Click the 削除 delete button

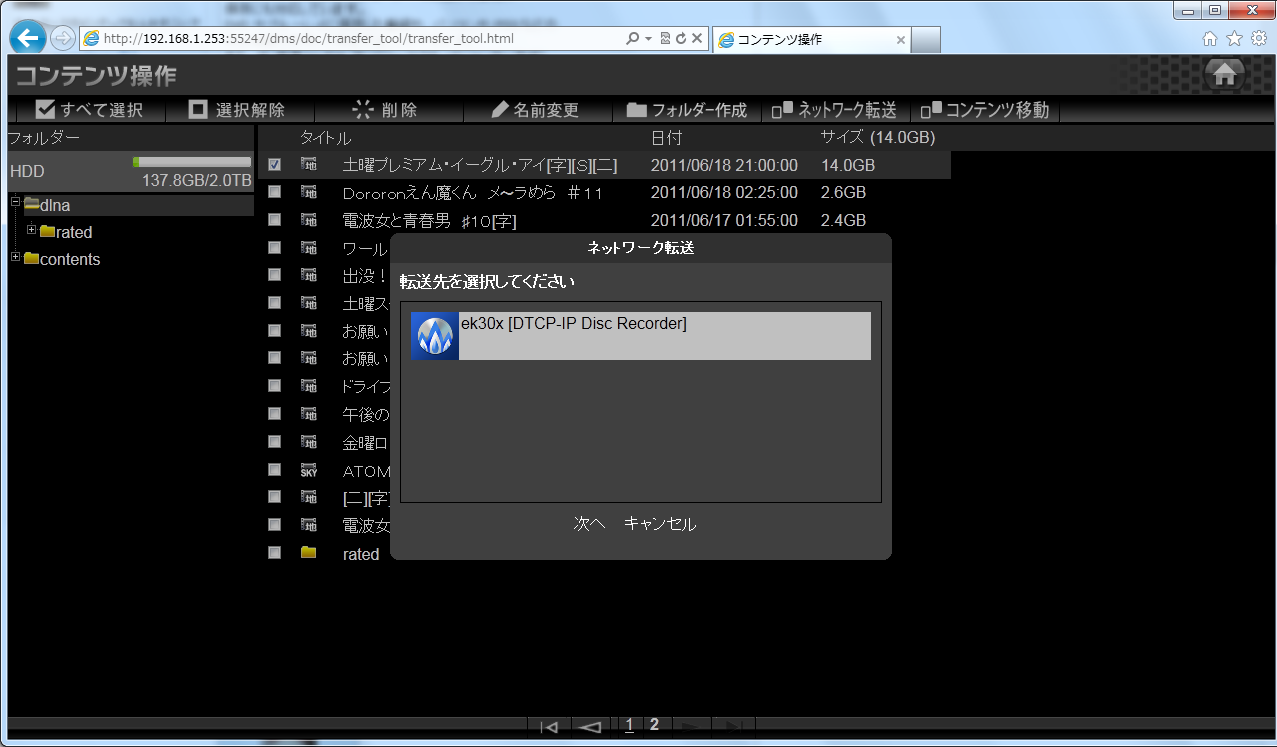[x=385, y=110]
